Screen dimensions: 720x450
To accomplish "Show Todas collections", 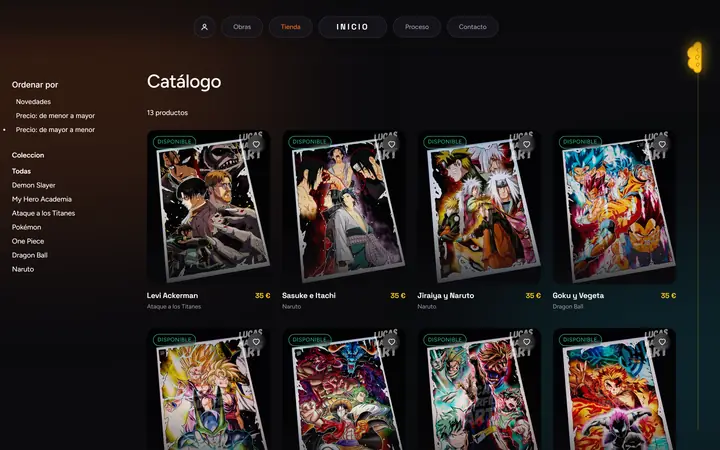I will pos(21,171).
